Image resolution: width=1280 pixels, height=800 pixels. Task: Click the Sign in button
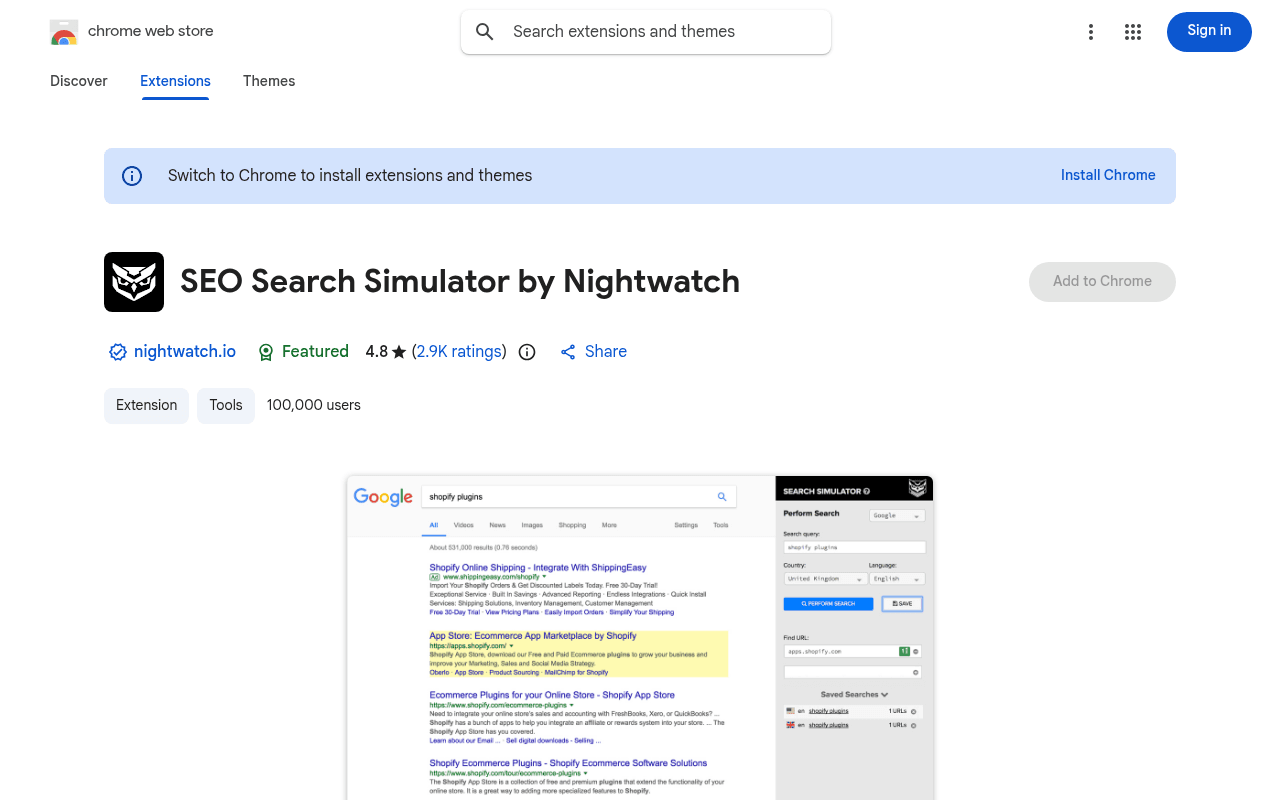click(1209, 32)
